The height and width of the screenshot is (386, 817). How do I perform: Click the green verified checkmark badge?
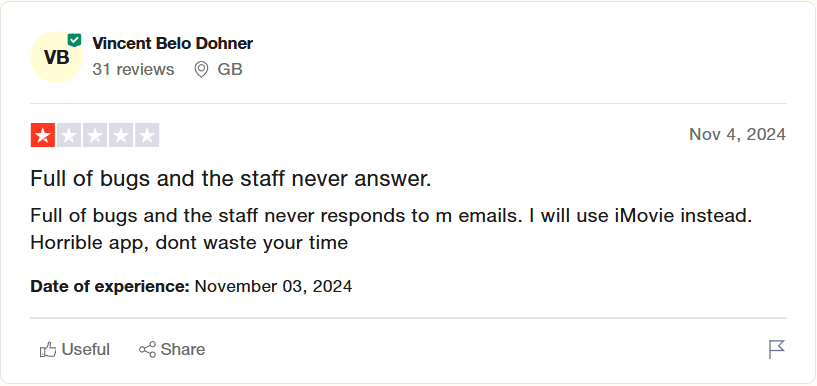[x=75, y=40]
